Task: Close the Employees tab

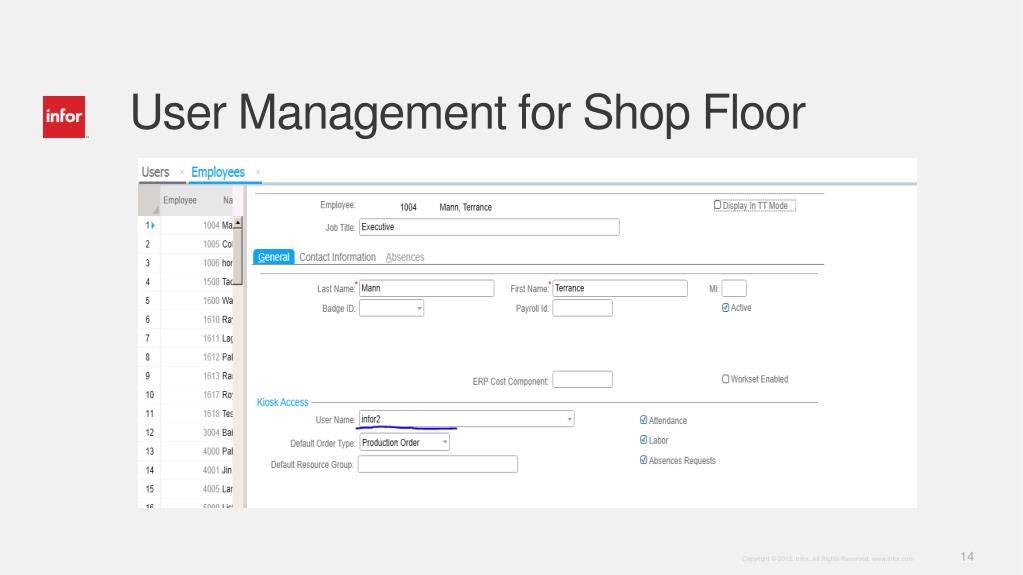Action: click(x=258, y=172)
